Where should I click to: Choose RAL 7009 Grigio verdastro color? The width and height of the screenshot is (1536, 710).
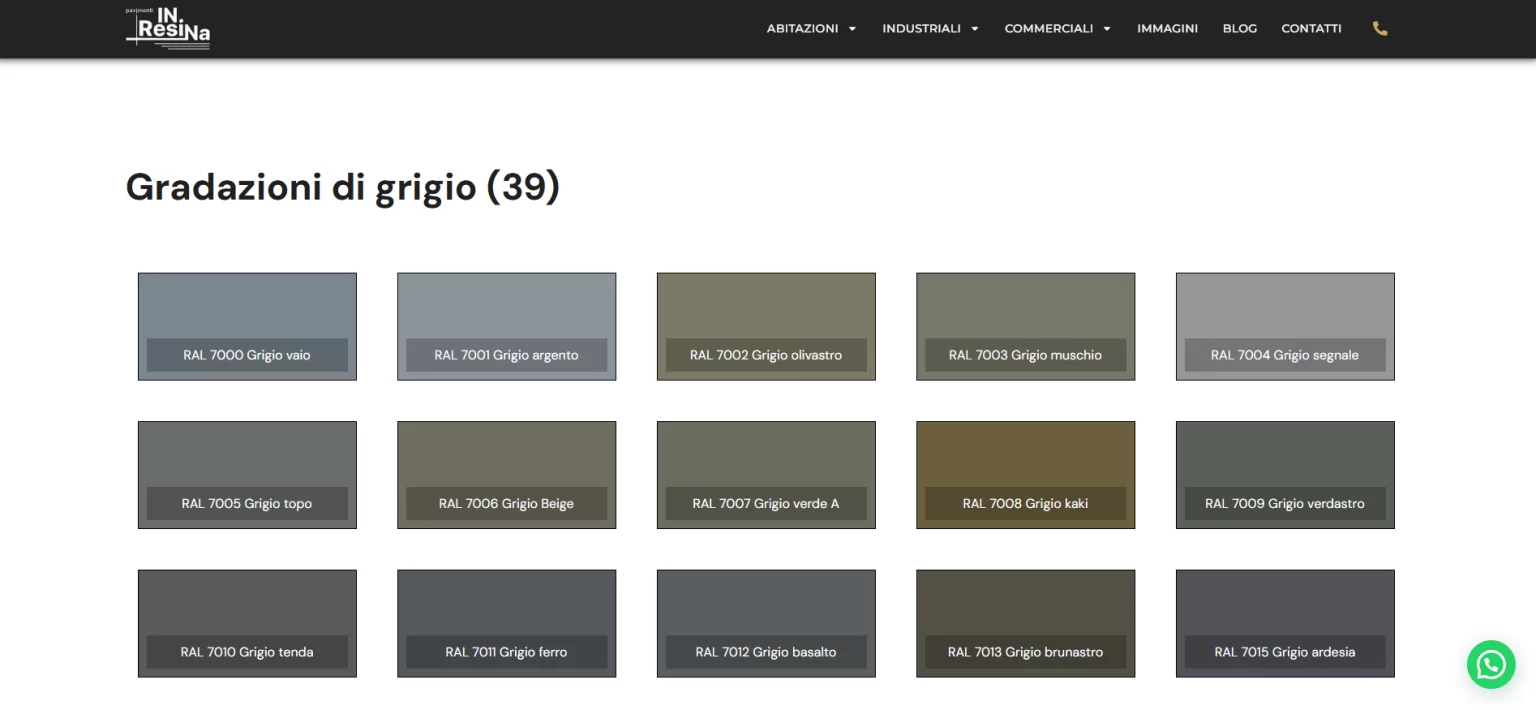pyautogui.click(x=1285, y=475)
